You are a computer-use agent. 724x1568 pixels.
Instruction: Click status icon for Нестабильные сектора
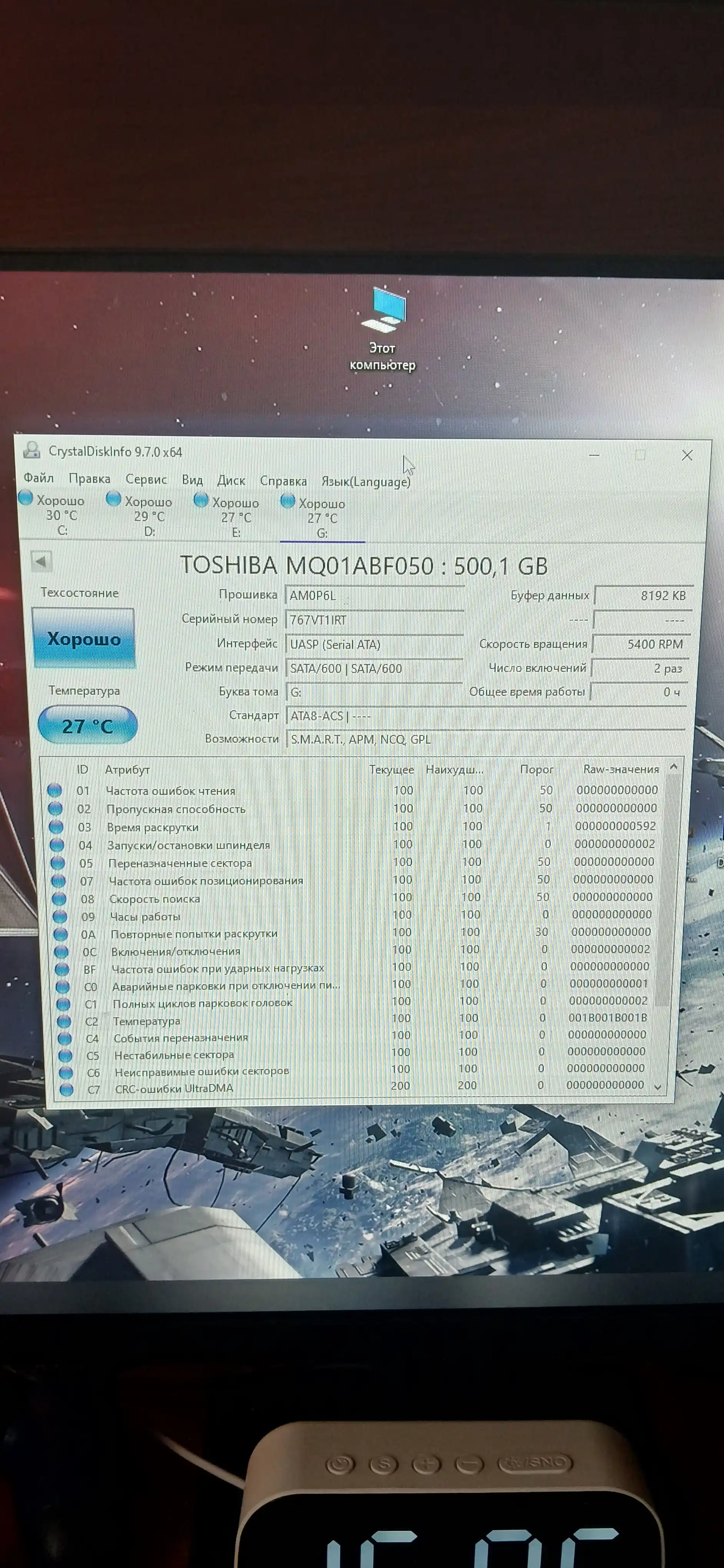pos(65,1055)
